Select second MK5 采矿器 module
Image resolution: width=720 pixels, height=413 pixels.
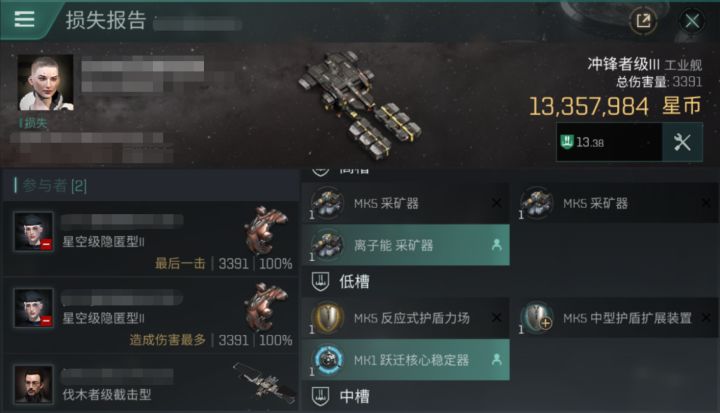[x=615, y=203]
